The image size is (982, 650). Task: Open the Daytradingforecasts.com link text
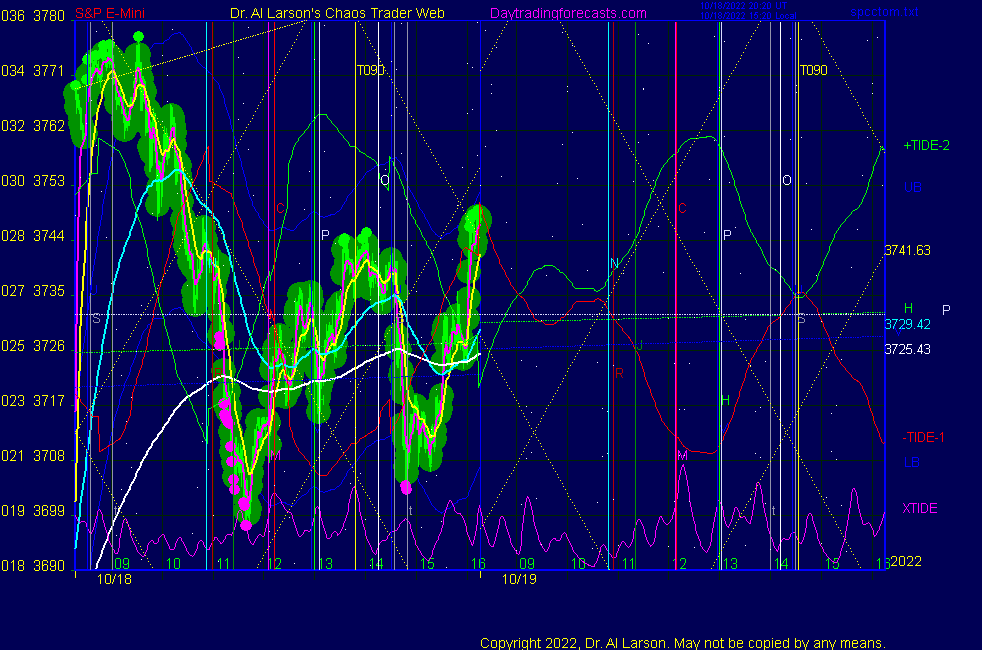568,13
